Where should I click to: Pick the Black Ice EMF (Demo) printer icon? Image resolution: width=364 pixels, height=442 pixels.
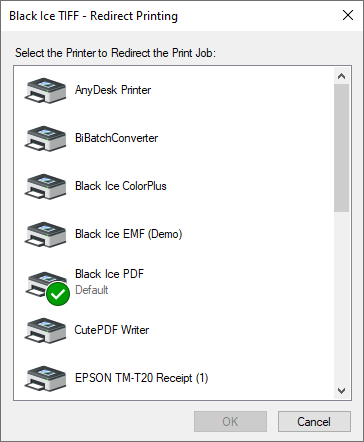point(45,234)
